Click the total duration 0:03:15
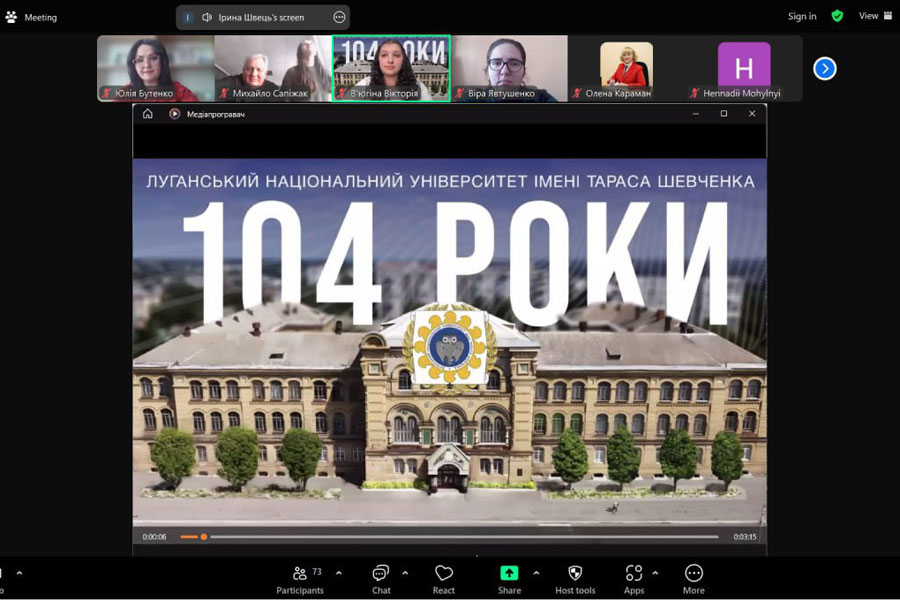The width and height of the screenshot is (900, 600). tap(744, 537)
